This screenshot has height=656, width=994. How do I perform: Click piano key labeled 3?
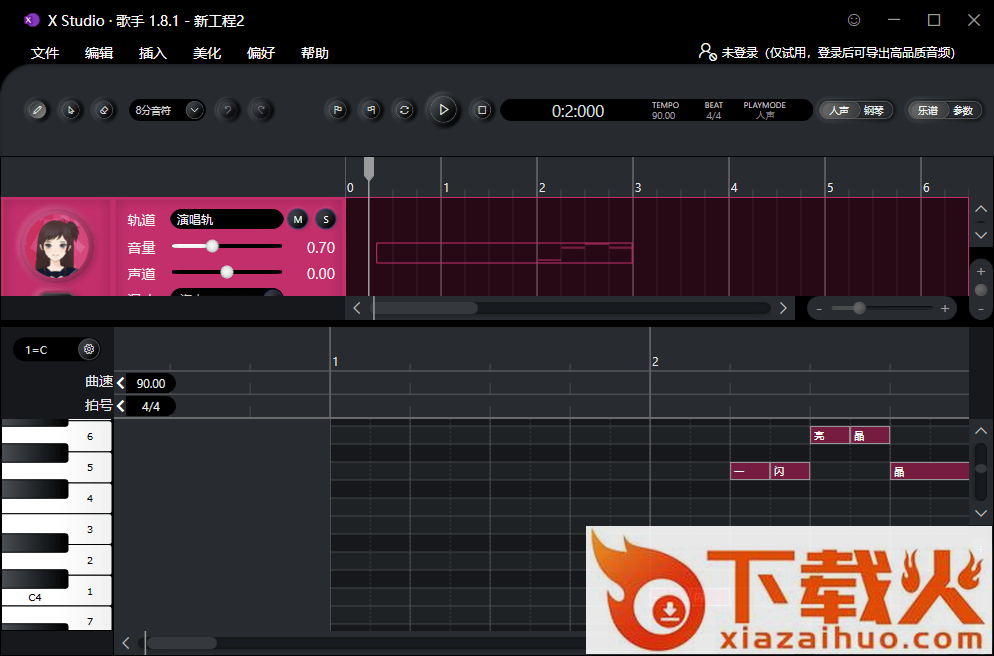[x=89, y=529]
